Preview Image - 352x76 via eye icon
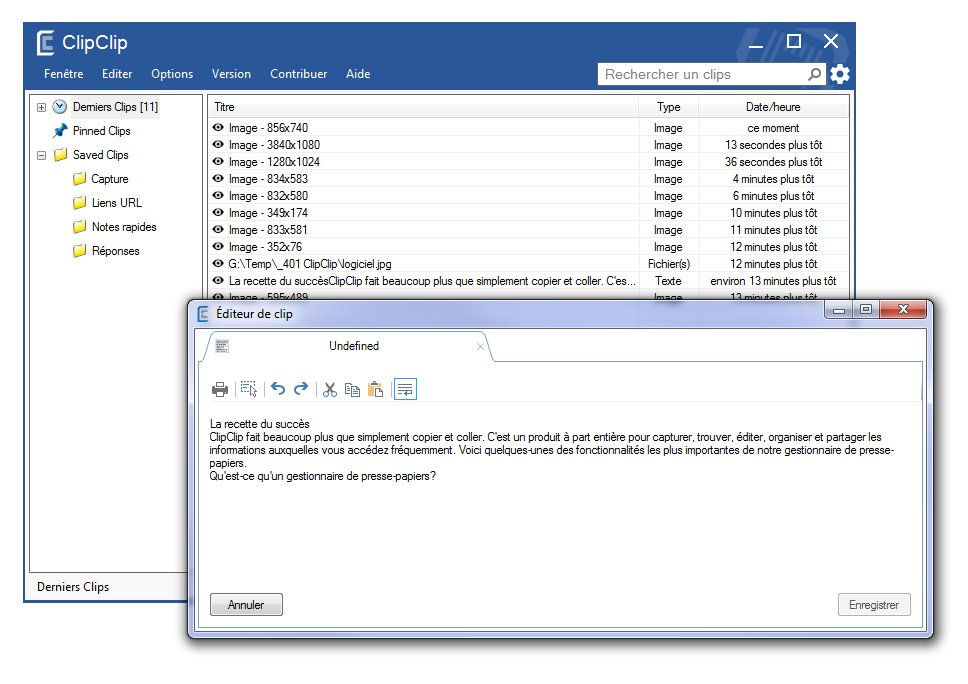The image size is (968, 684). click(x=218, y=246)
